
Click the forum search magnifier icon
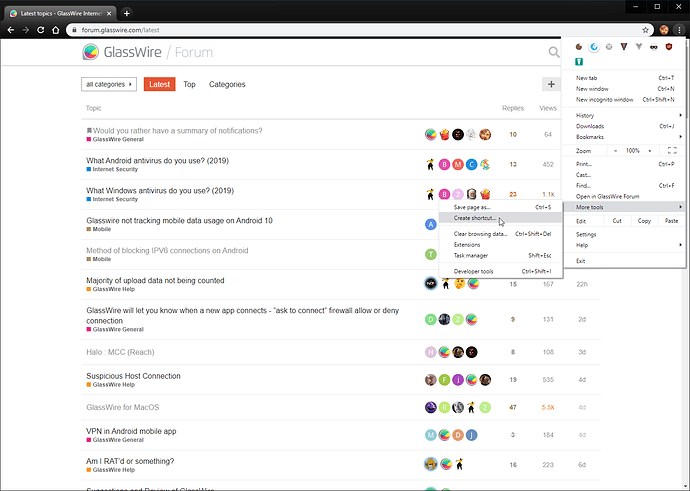554,52
